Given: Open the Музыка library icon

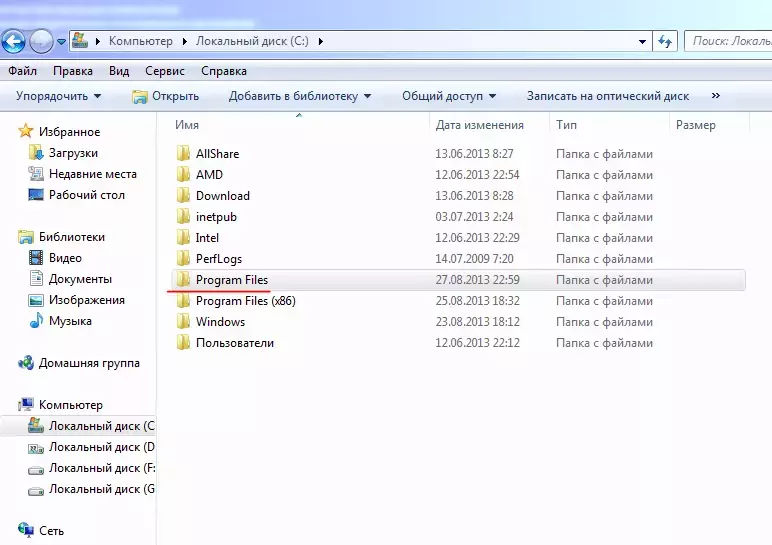Looking at the screenshot, I should point(36,321).
